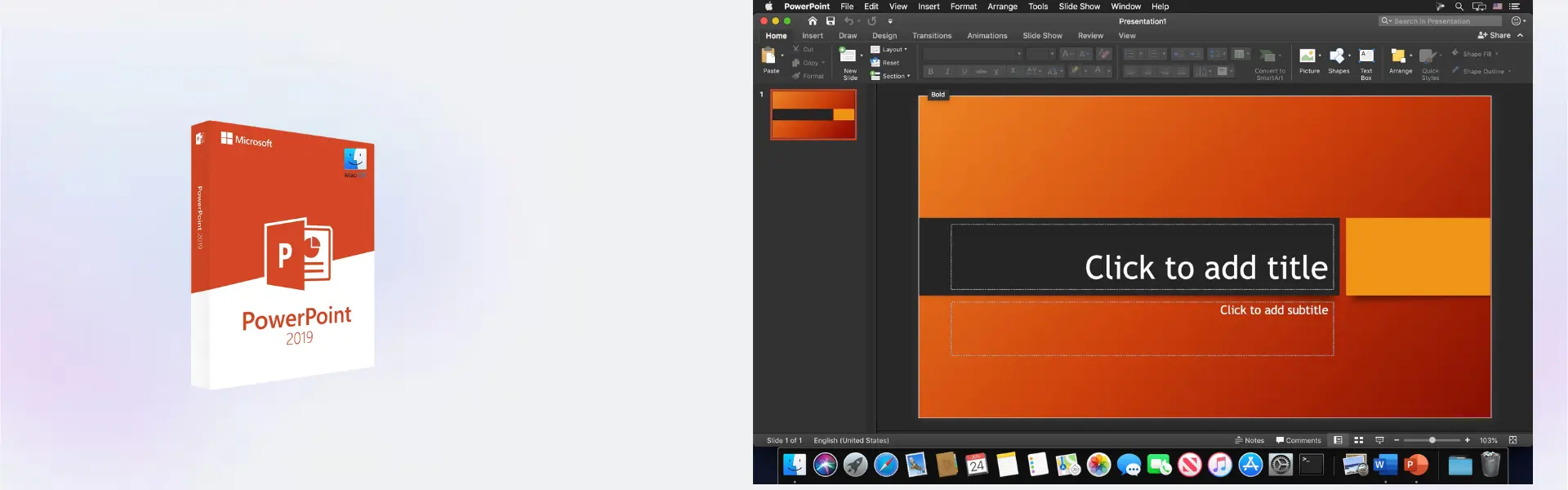
Task: Click English (United States) language indicator
Action: [x=851, y=440]
